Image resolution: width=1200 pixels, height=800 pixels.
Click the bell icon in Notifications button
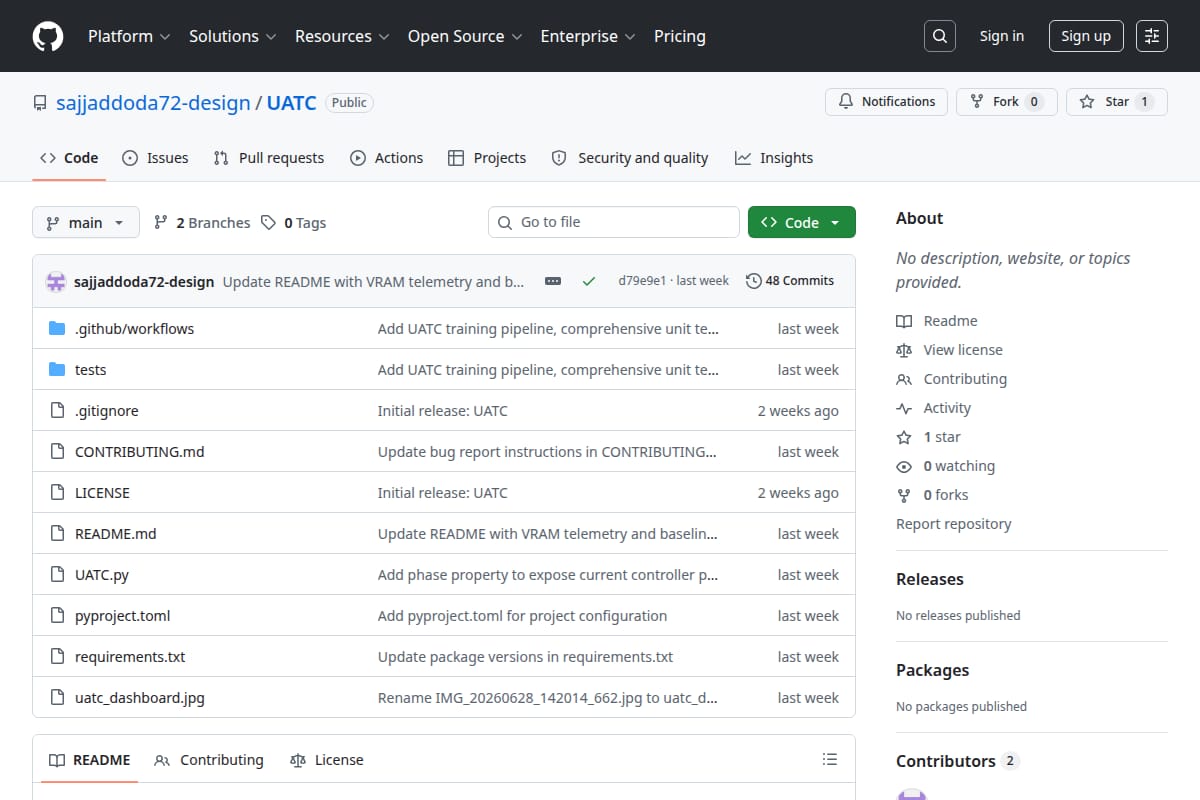[846, 102]
